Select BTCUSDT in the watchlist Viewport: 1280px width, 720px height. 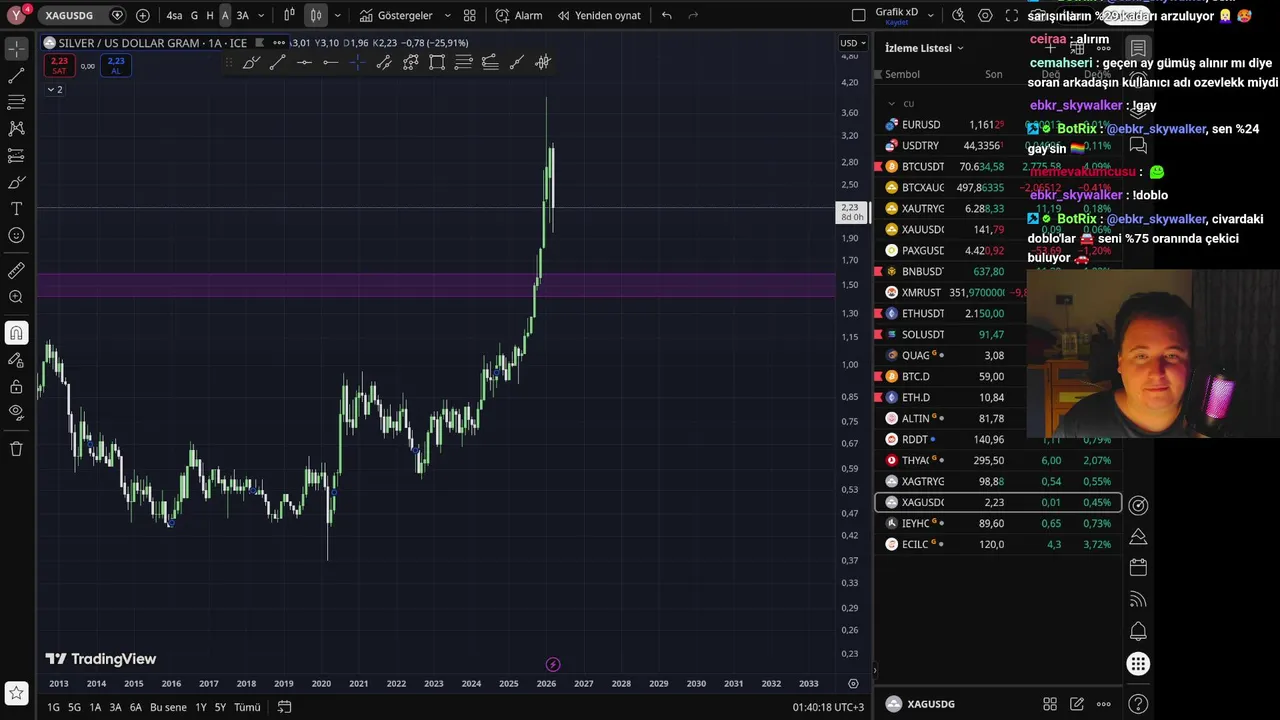coord(998,167)
